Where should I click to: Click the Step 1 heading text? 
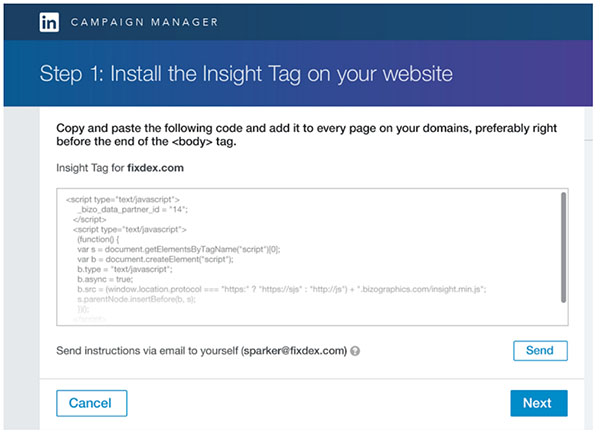click(x=246, y=73)
